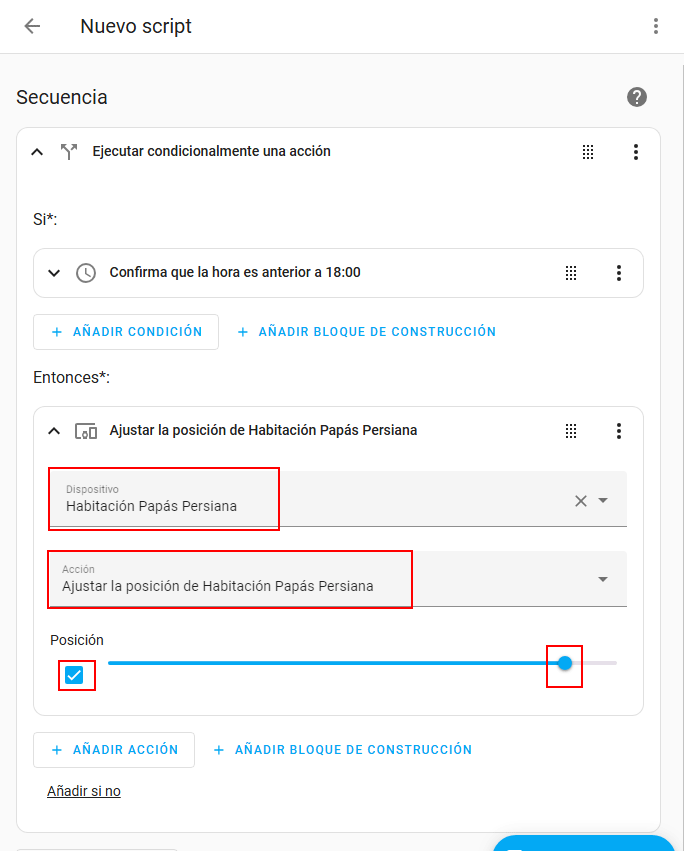The height and width of the screenshot is (851, 684).
Task: Click the 'Añadir acción' button
Action: [114, 749]
